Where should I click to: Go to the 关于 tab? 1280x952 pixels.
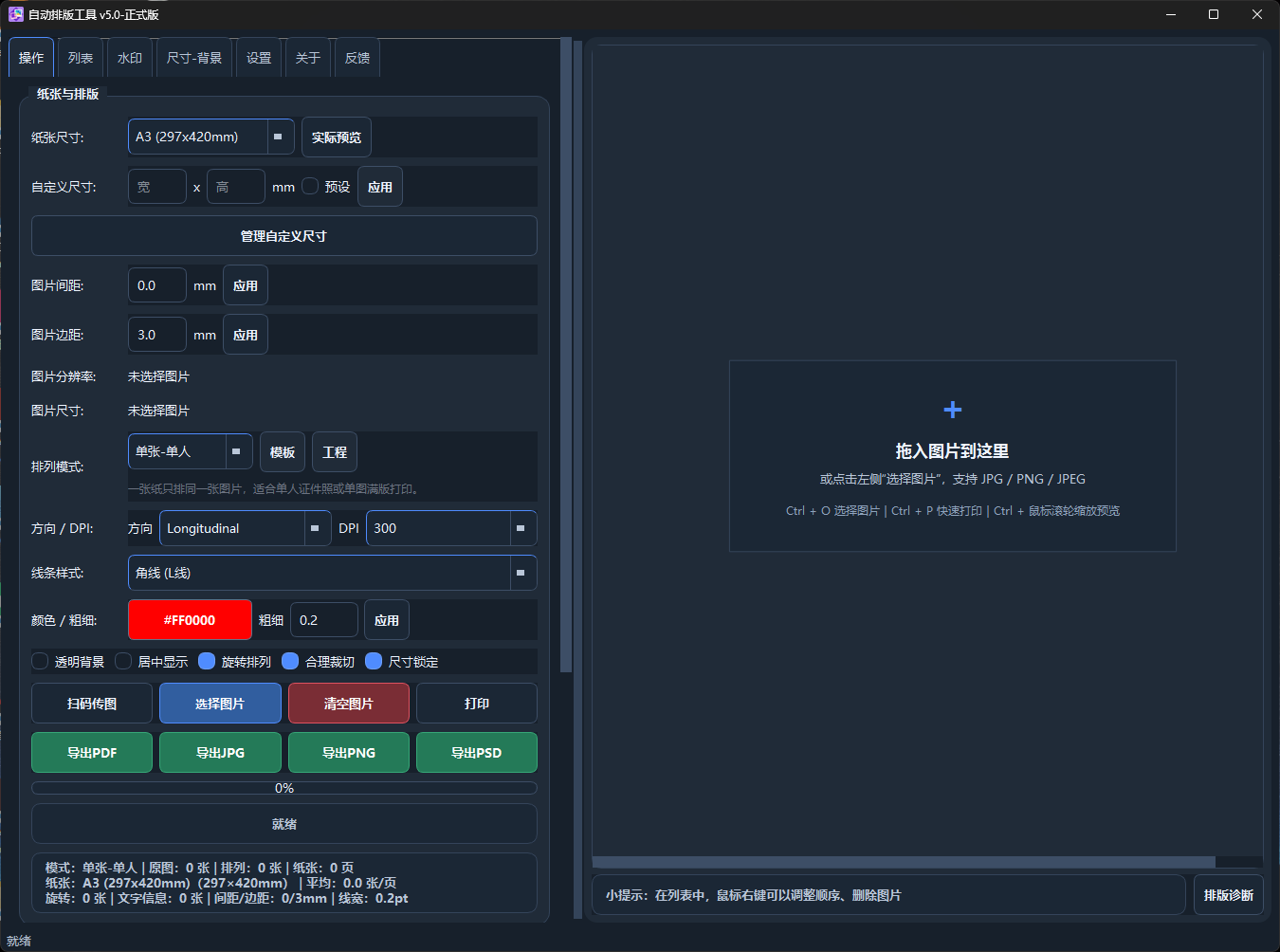tap(308, 58)
